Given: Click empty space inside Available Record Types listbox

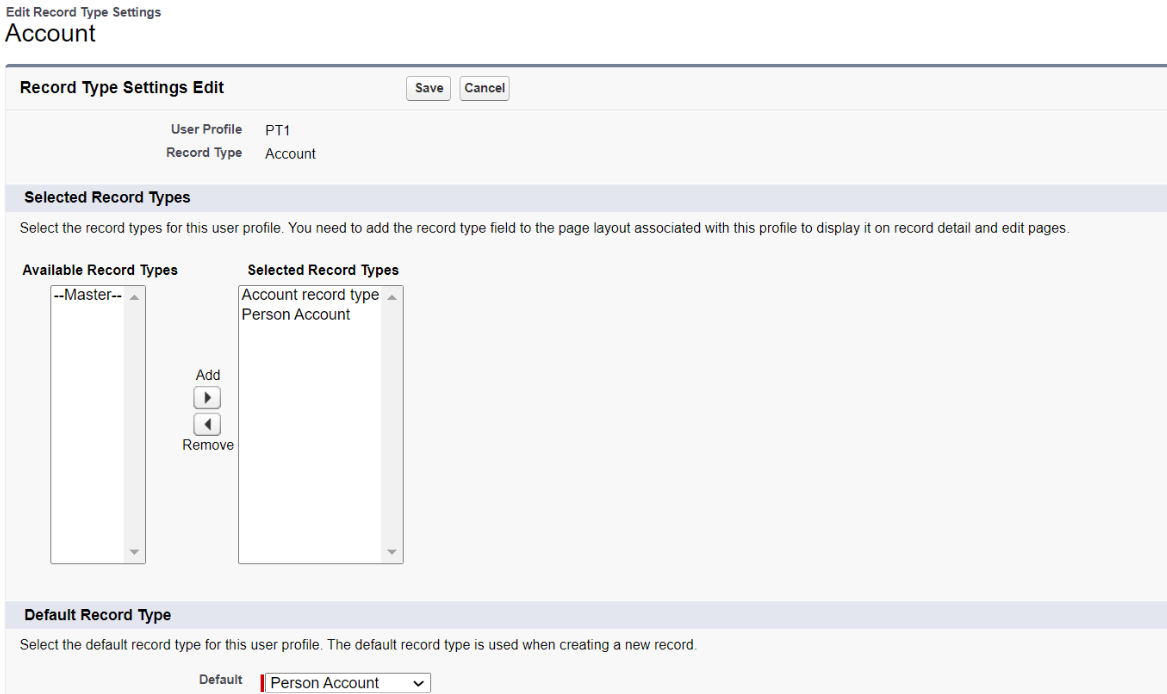Looking at the screenshot, I should pos(87,450).
